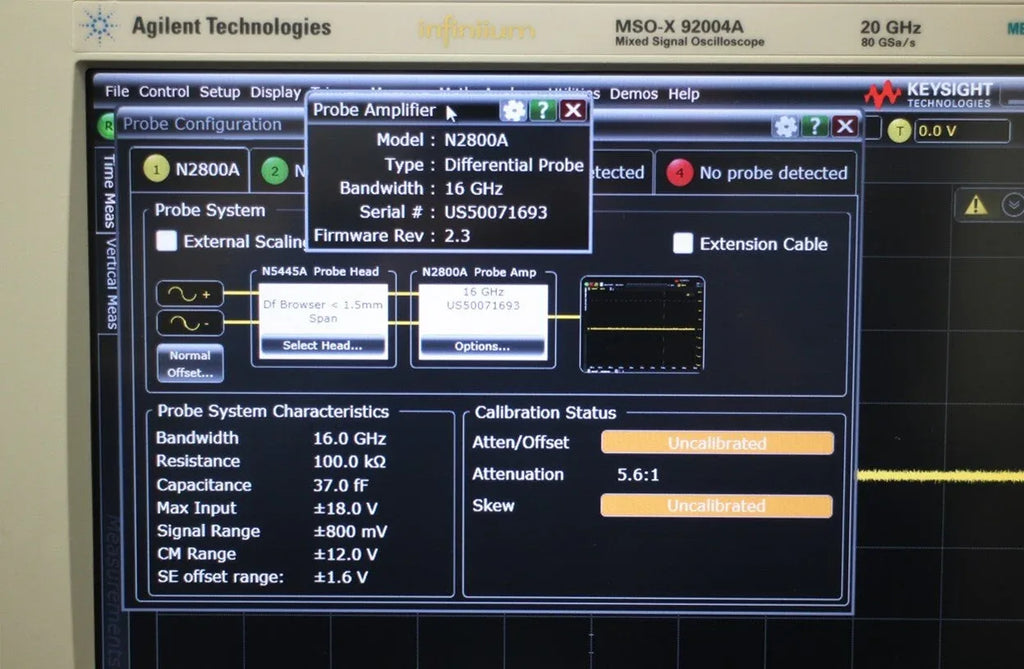Image resolution: width=1024 pixels, height=669 pixels.
Task: Enable External Scaling checkbox
Action: click(x=167, y=241)
